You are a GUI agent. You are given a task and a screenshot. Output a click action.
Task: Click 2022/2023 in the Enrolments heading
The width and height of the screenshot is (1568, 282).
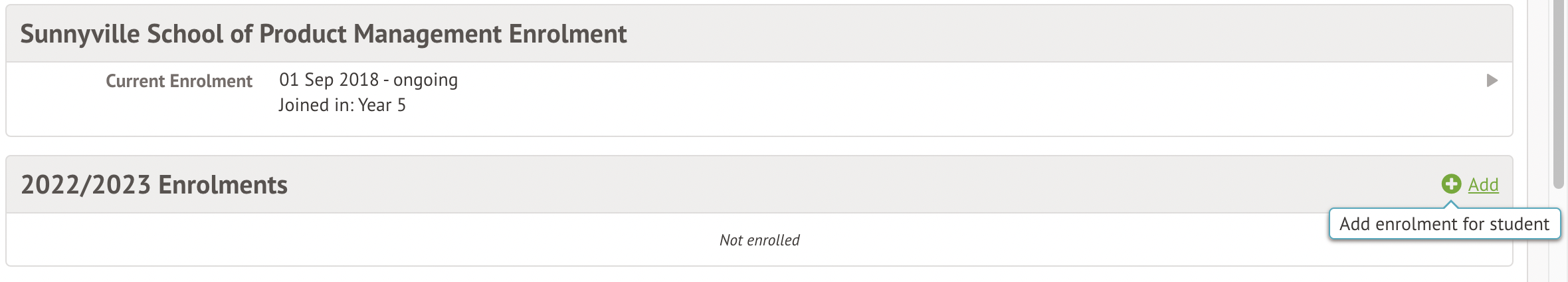[86, 184]
